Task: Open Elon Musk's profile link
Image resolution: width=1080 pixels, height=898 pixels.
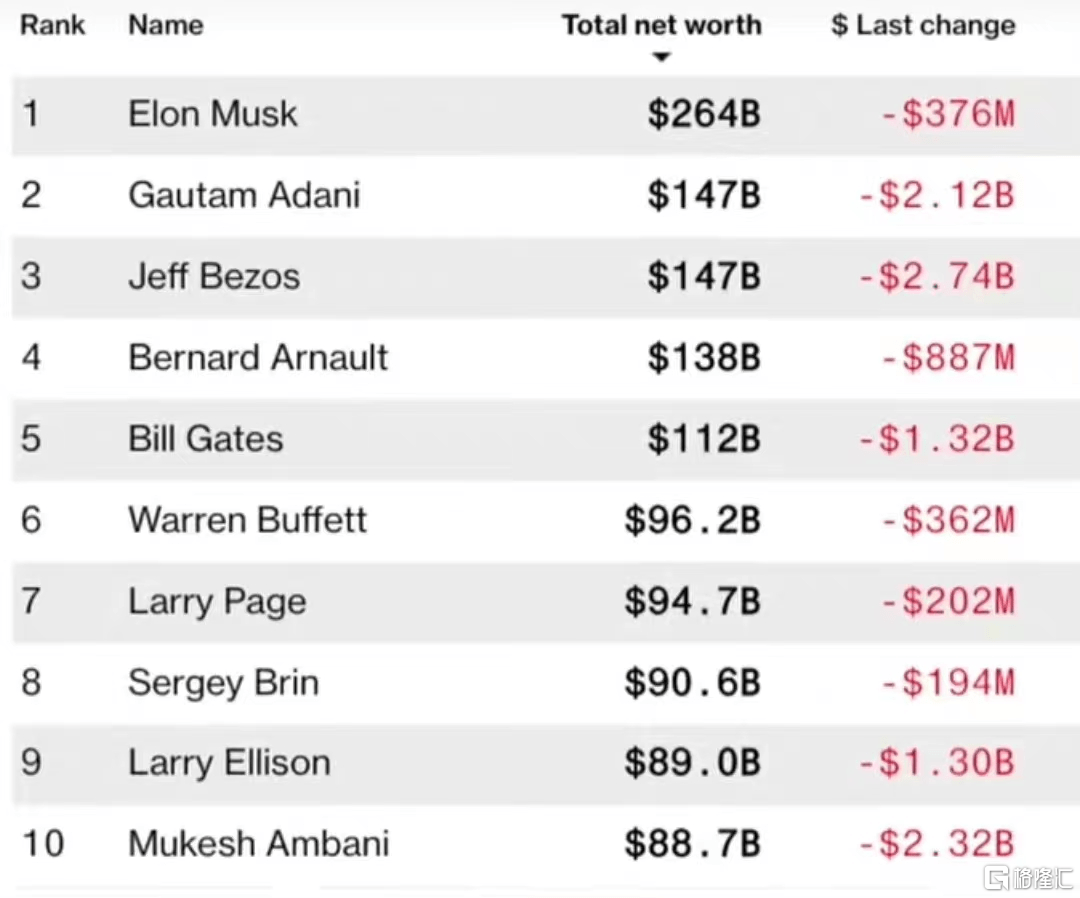Action: pos(213,114)
